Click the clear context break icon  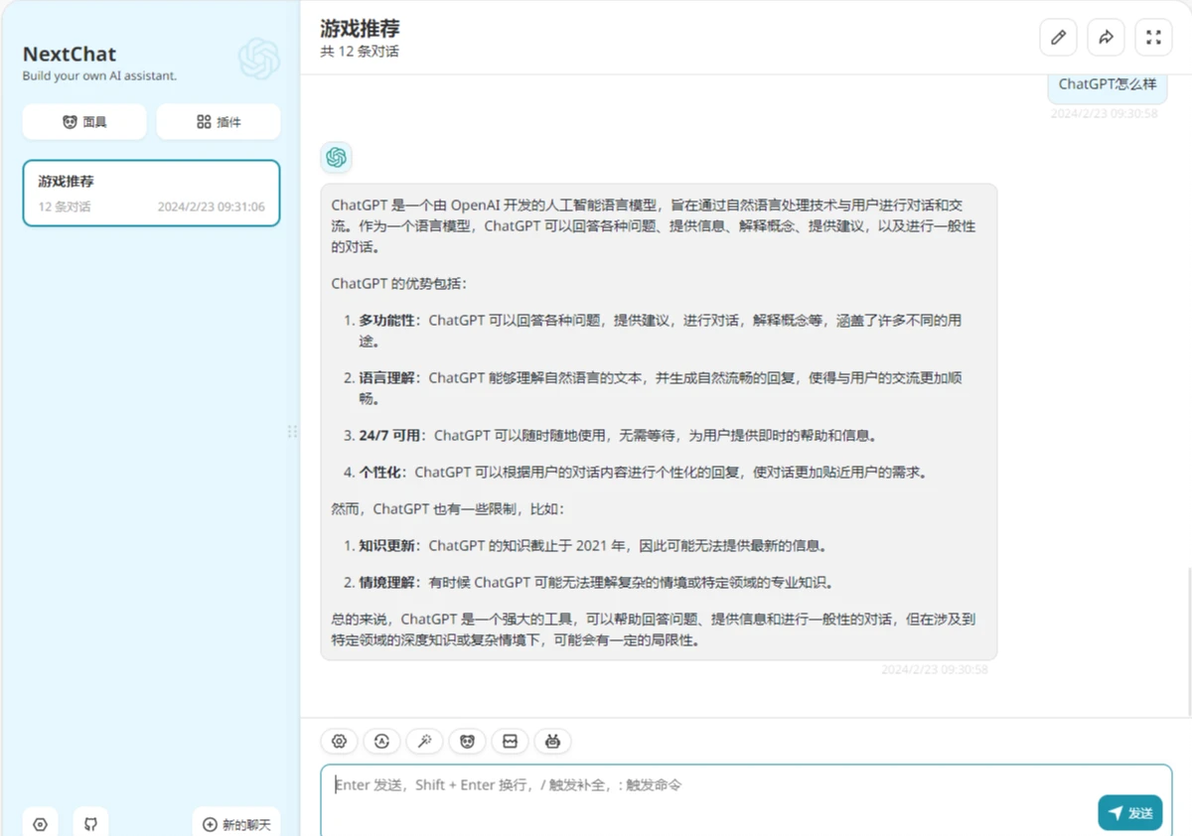(510, 741)
